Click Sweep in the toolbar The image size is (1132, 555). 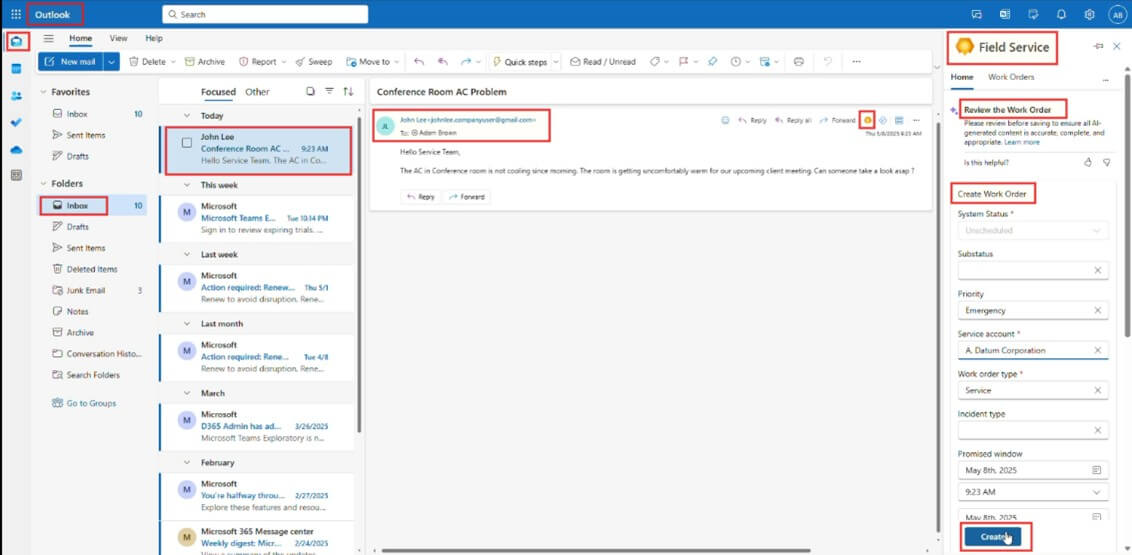click(x=314, y=62)
